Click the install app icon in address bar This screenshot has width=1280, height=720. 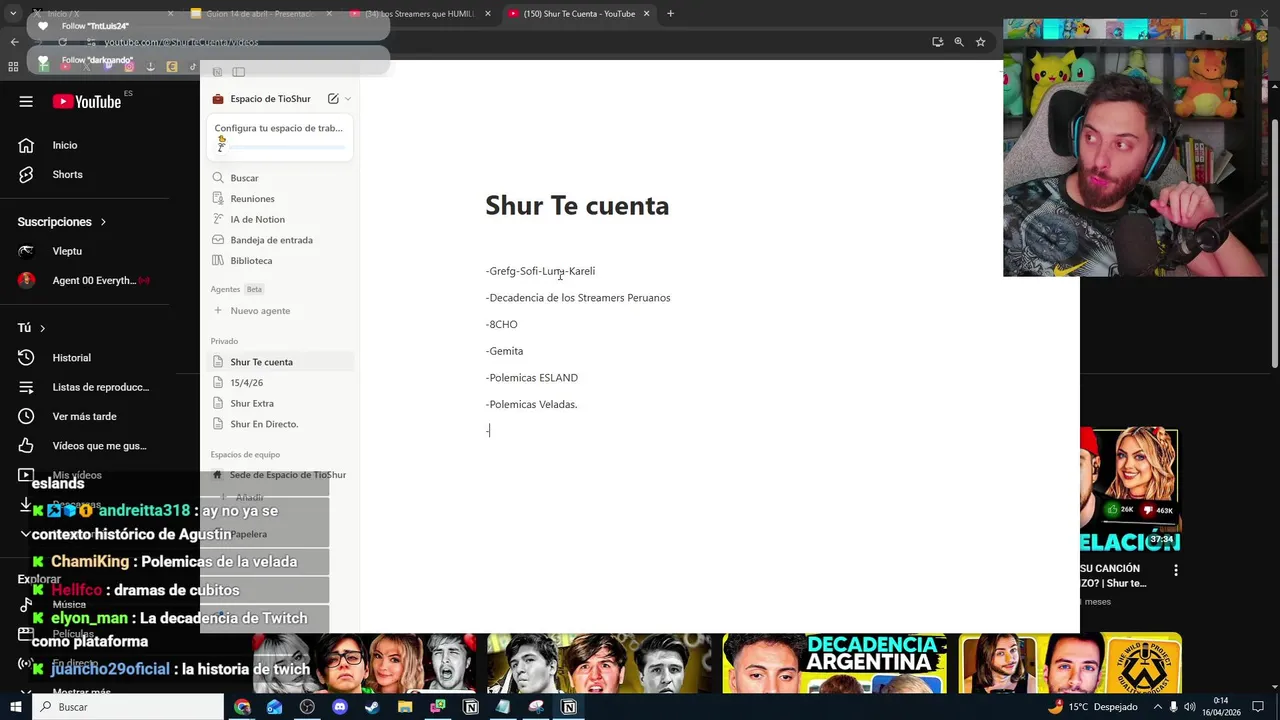[937, 42]
